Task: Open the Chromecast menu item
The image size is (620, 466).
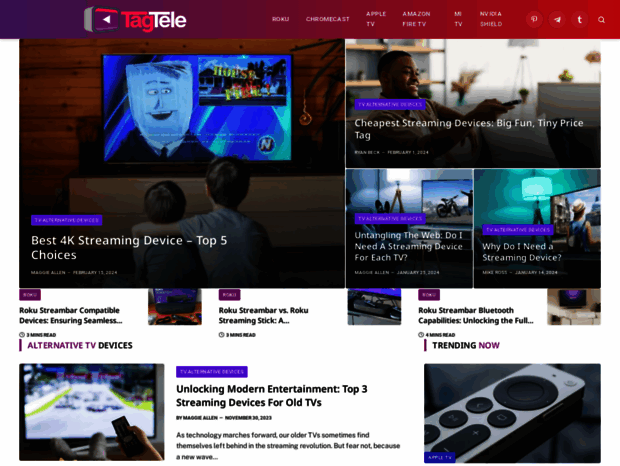Action: click(327, 19)
